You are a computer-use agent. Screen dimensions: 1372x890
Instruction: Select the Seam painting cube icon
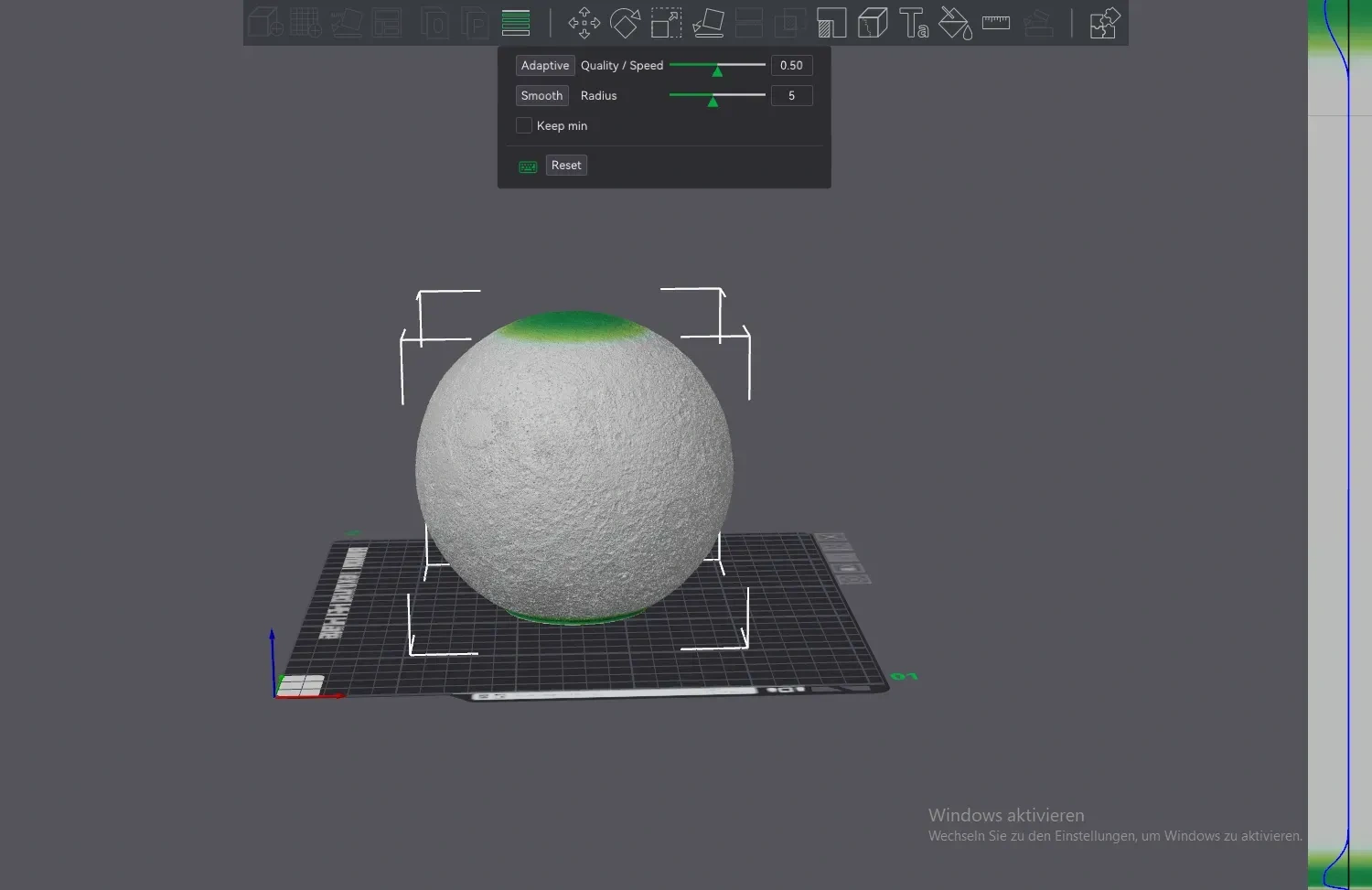(873, 23)
